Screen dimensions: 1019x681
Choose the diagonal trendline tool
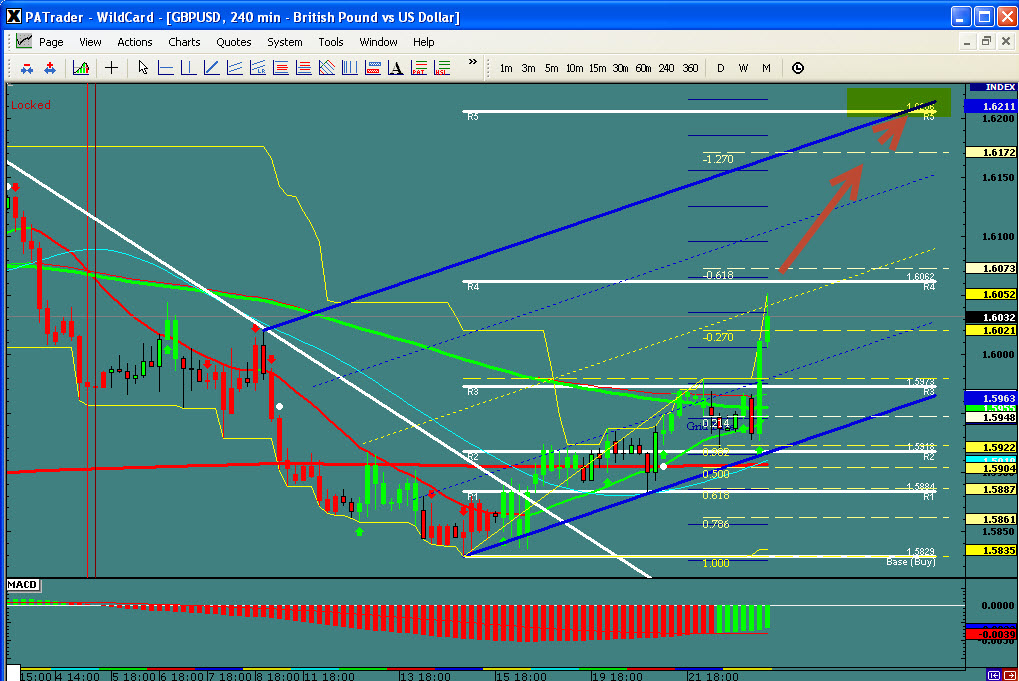tap(212, 68)
